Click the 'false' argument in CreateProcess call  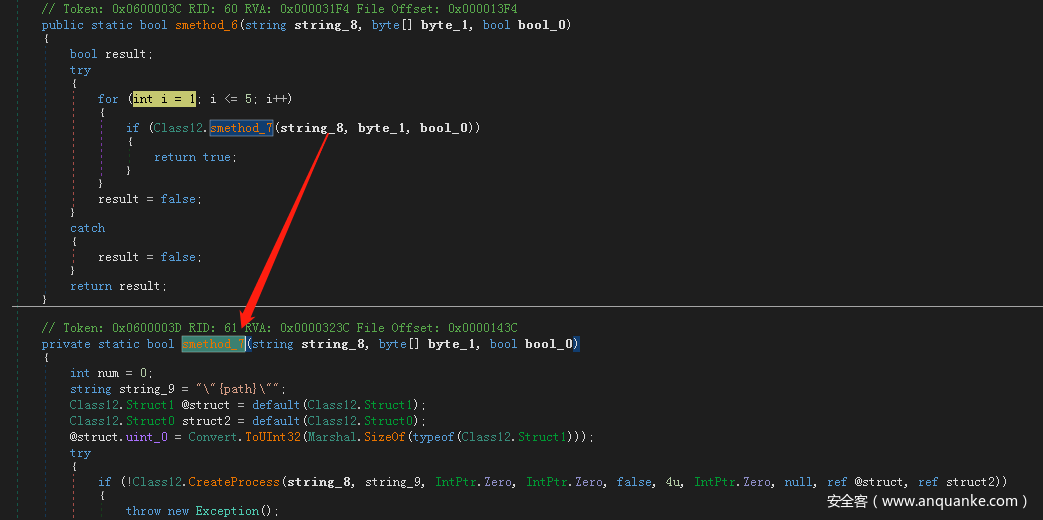[x=634, y=482]
